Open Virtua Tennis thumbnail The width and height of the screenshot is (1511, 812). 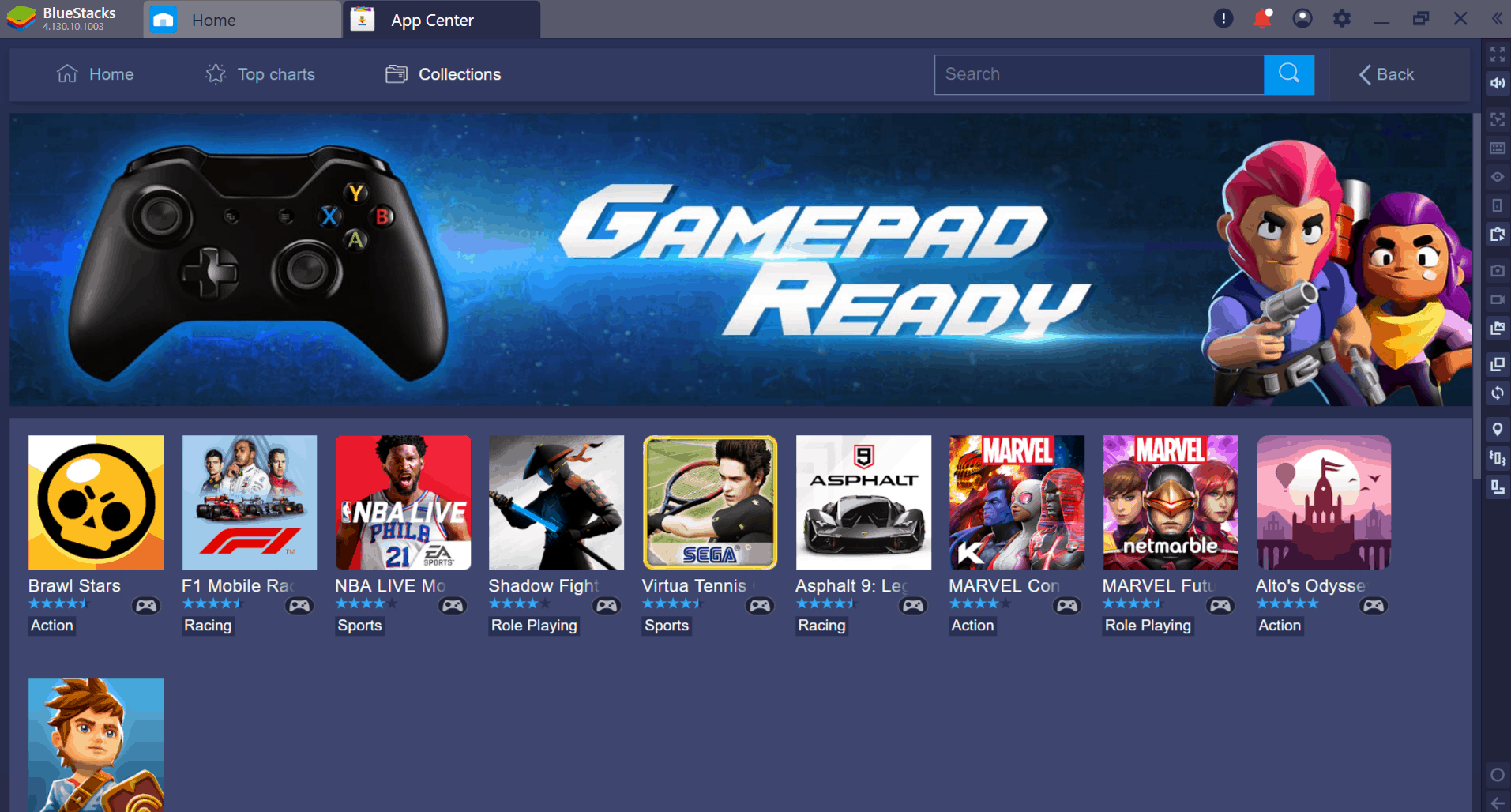(x=710, y=502)
